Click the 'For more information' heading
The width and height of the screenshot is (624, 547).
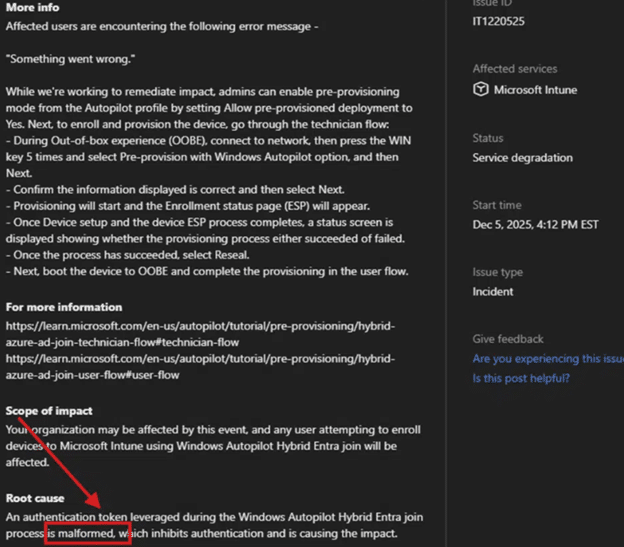(x=64, y=307)
